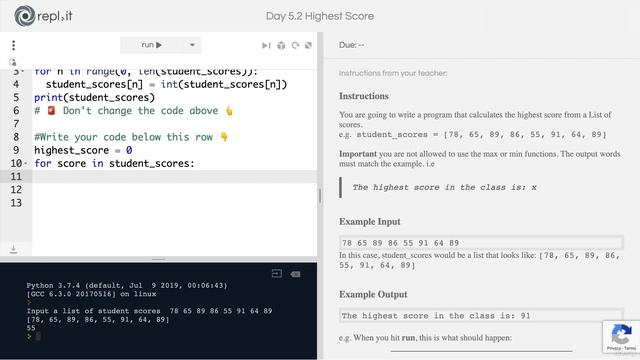Open the packages cube icon

click(x=281, y=45)
